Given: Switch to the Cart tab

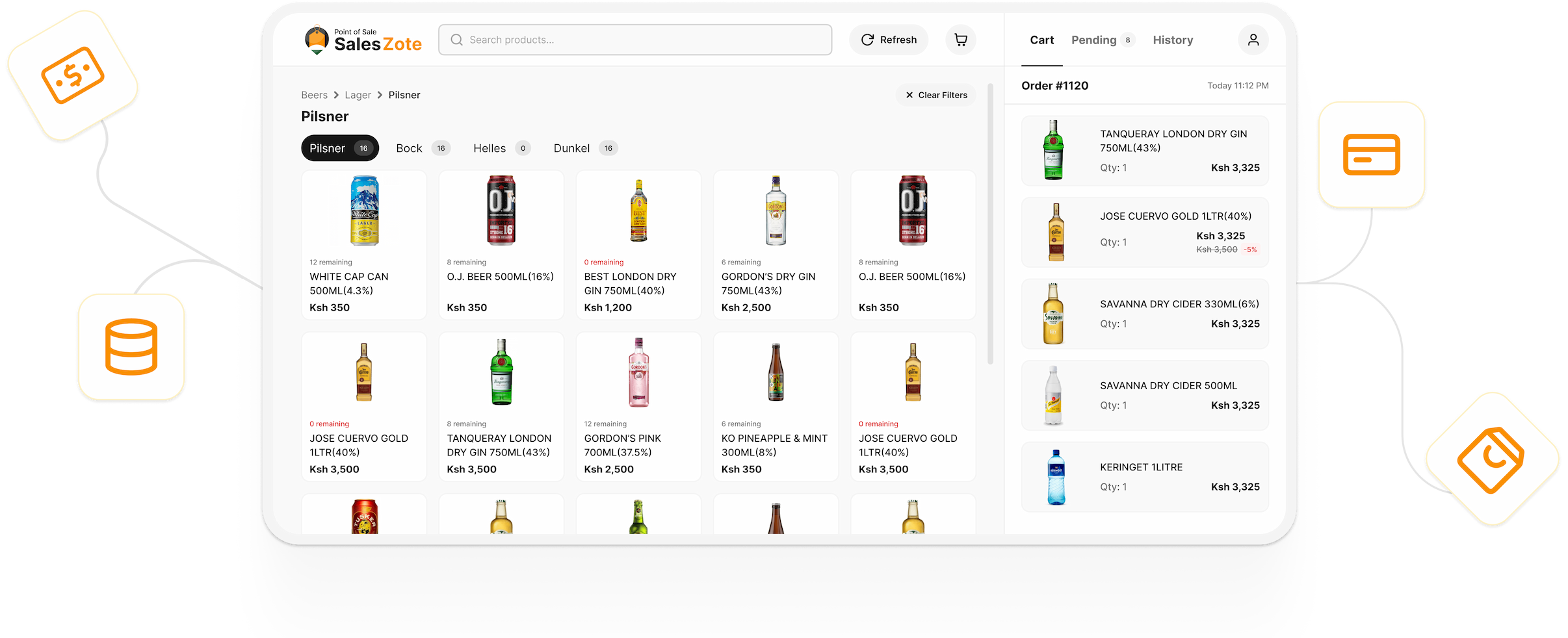Looking at the screenshot, I should [1041, 40].
